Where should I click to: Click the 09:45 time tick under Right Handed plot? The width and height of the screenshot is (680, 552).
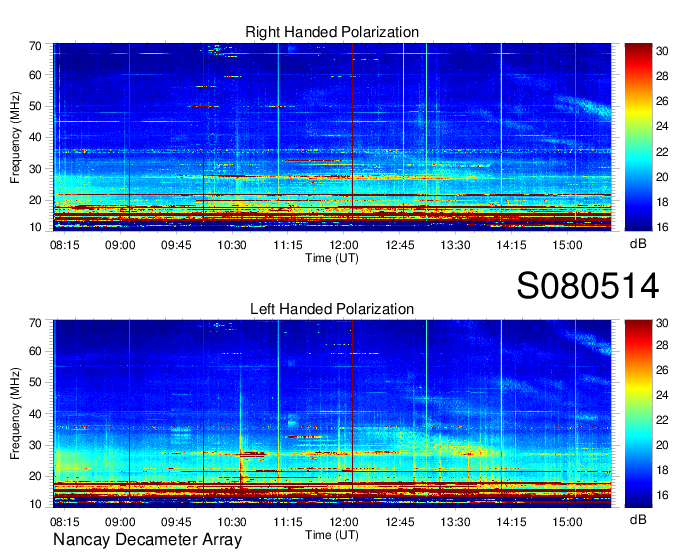coord(176,245)
